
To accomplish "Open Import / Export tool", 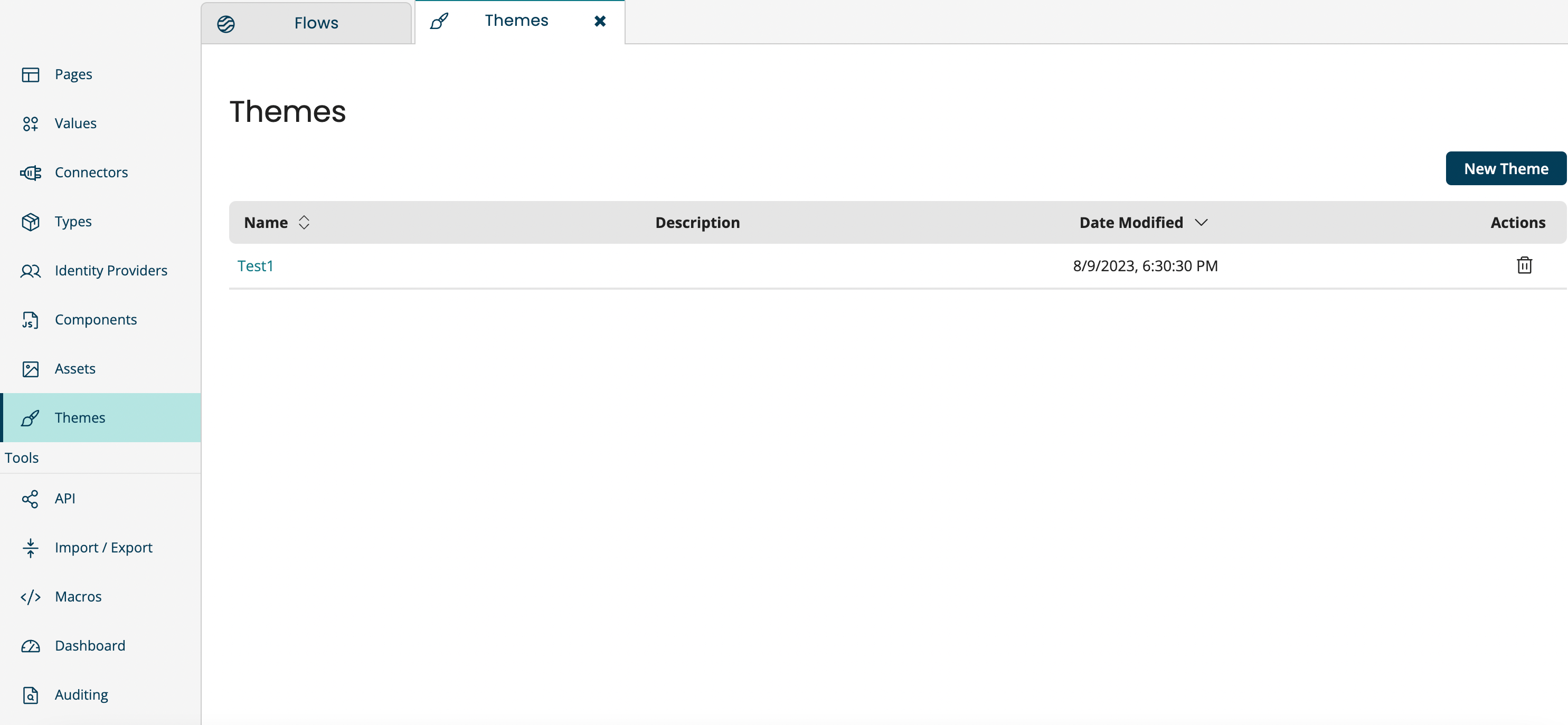I will 103,547.
